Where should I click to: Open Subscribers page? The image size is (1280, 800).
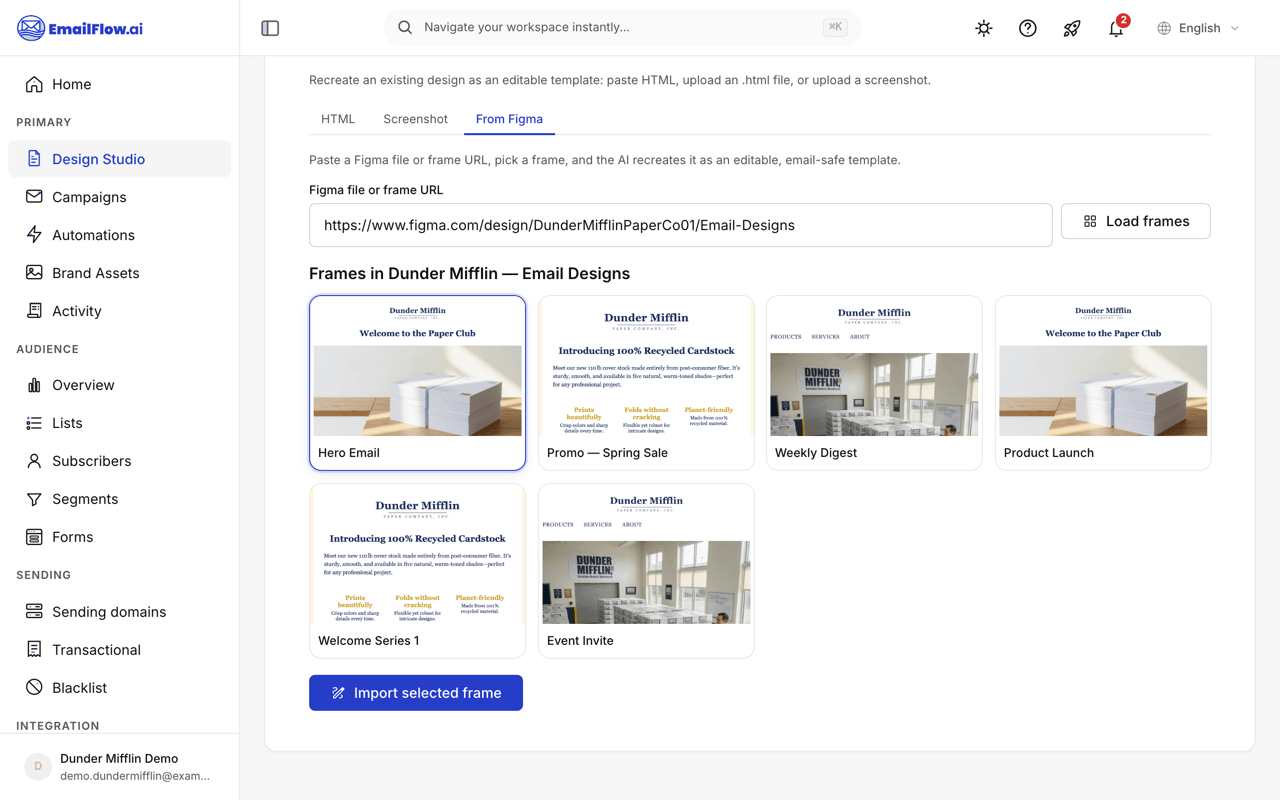120,461
